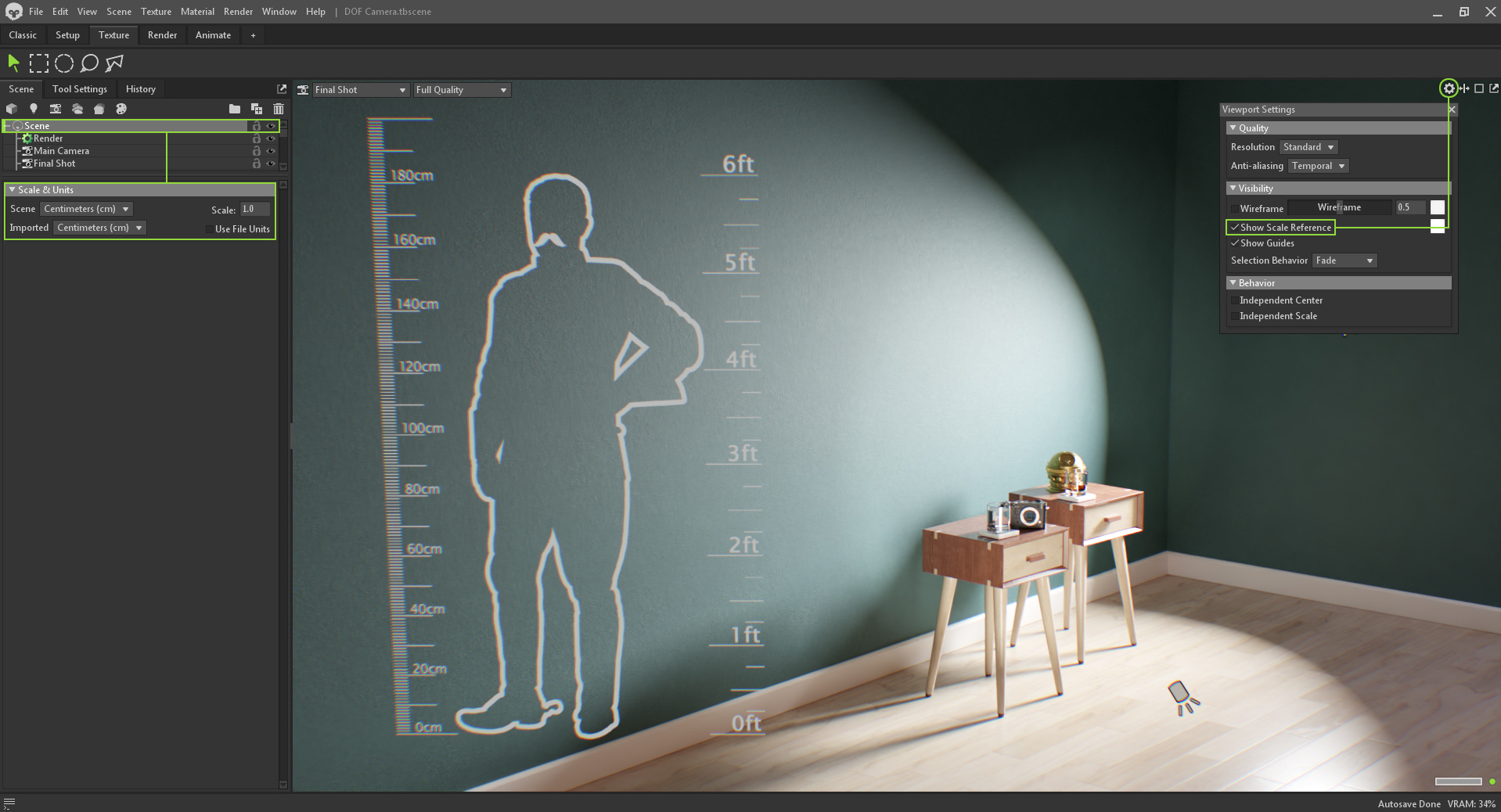This screenshot has height=812, width=1501.
Task: Pick the lasso selection tool
Action: click(x=89, y=63)
